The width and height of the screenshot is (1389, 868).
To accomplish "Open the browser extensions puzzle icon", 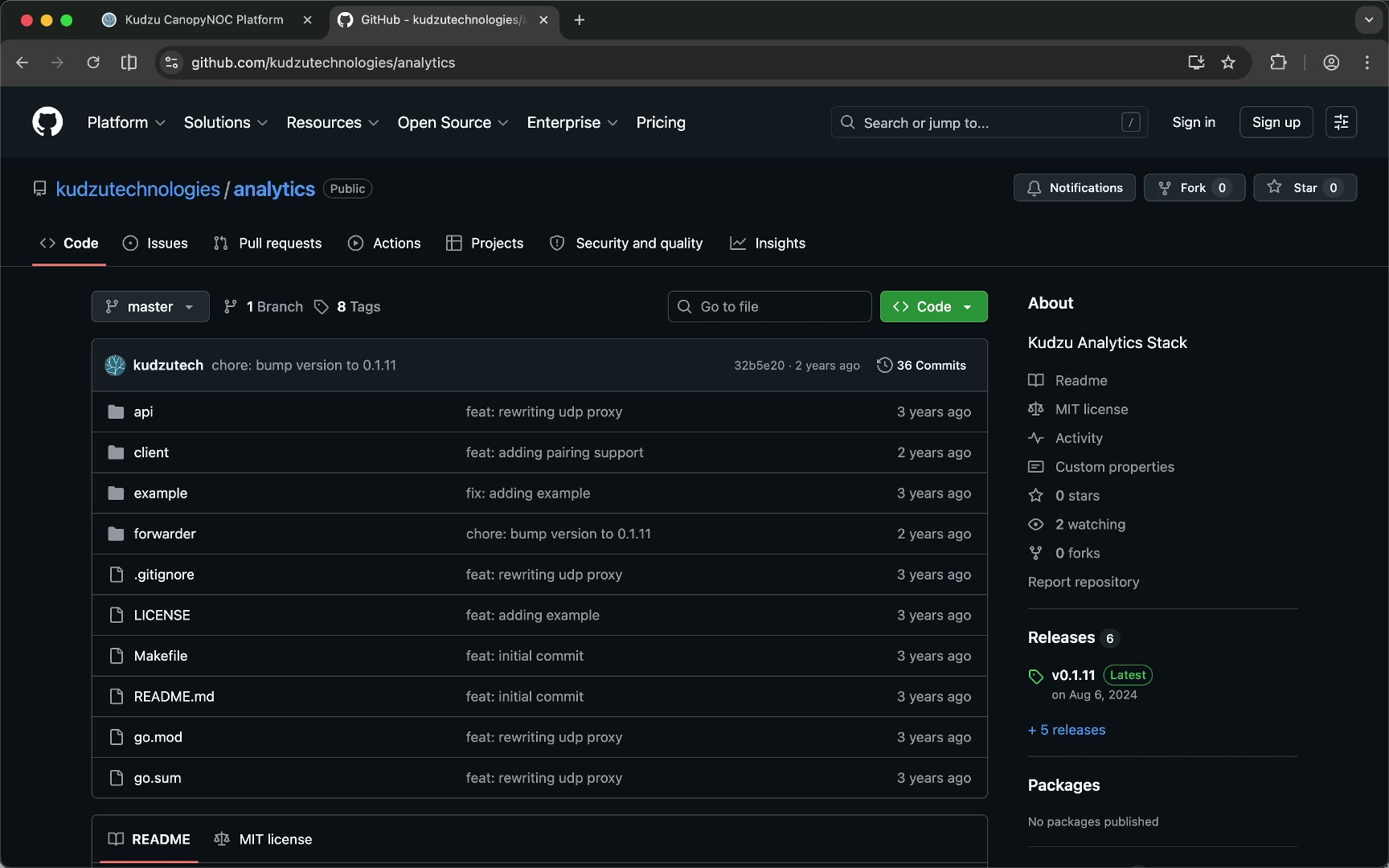I will coord(1278,63).
